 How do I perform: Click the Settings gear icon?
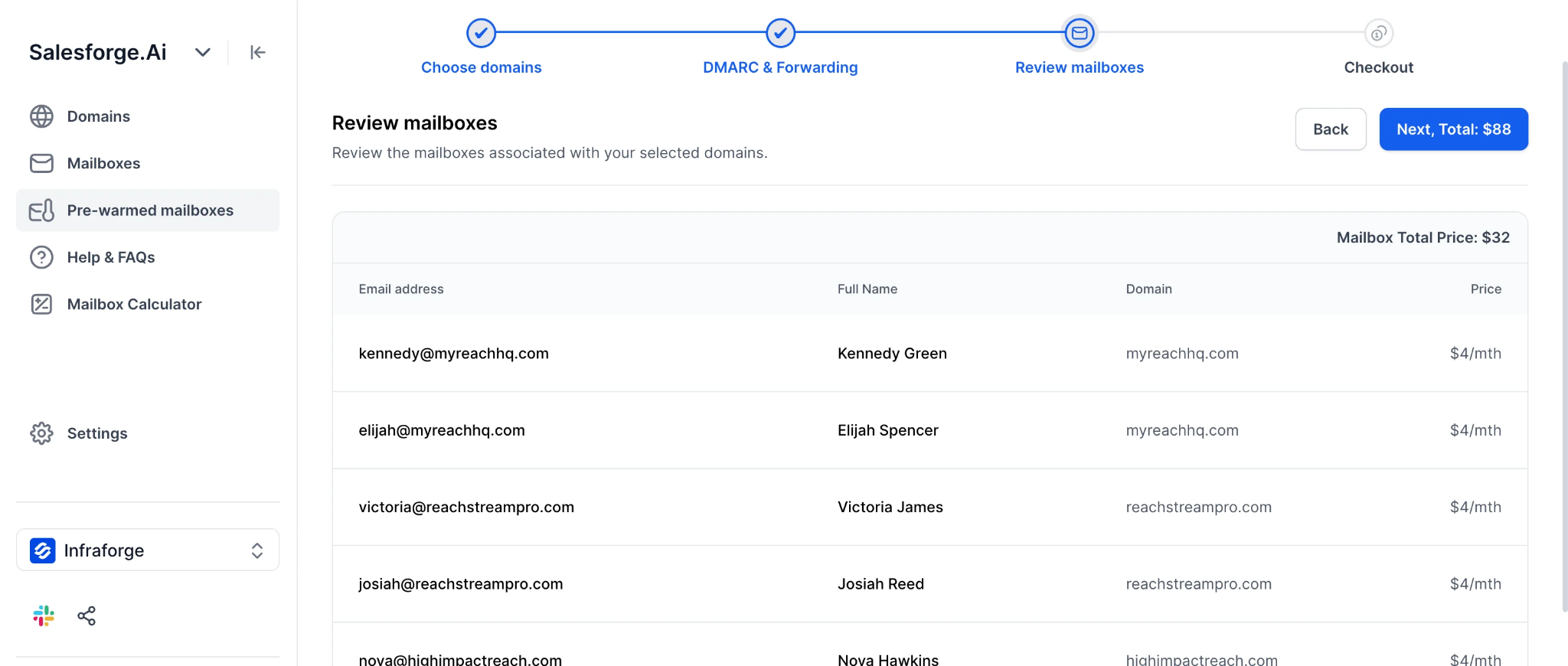click(x=41, y=433)
